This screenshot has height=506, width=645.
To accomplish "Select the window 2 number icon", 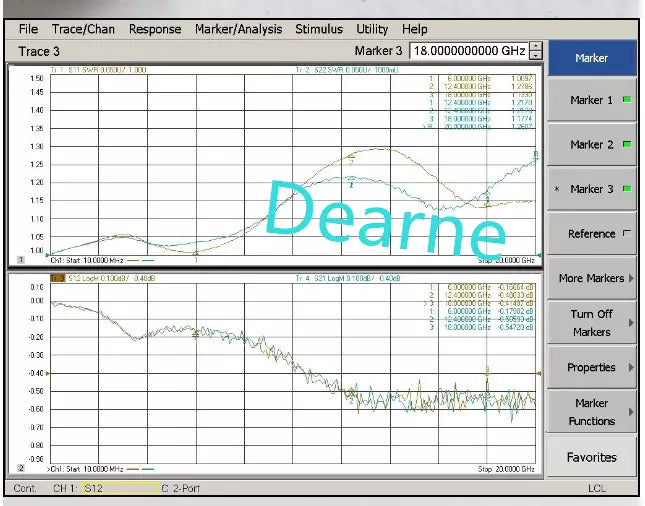I will (21, 468).
